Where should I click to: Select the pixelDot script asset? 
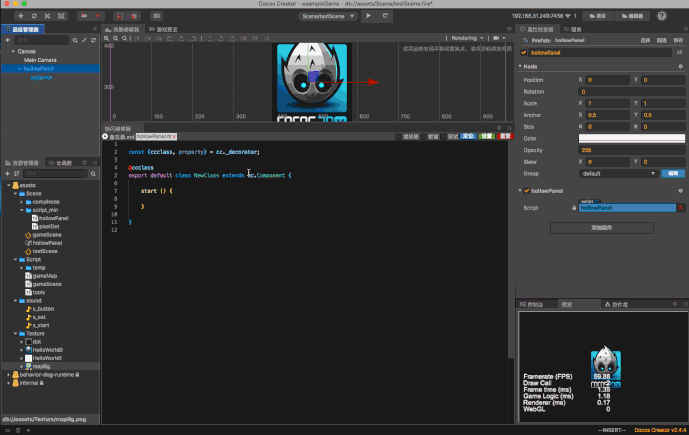point(46,226)
